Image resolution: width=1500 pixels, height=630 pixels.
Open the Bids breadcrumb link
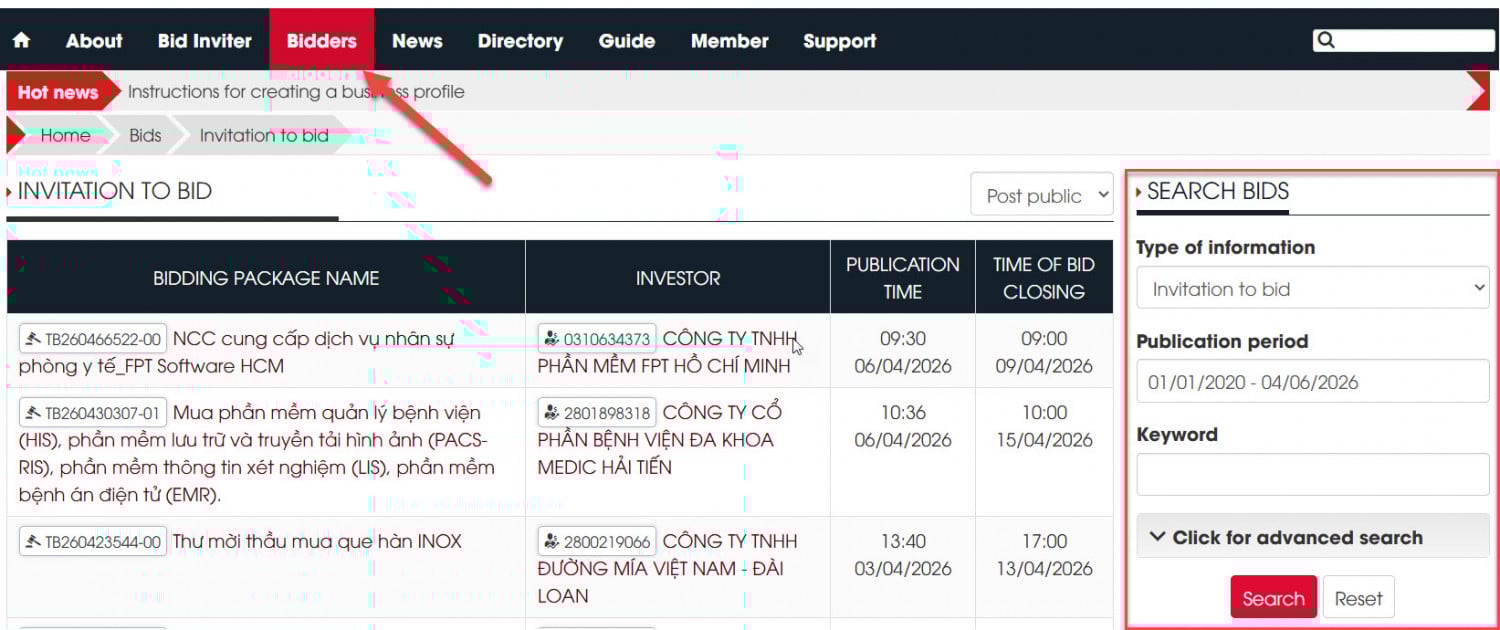pyautogui.click(x=145, y=135)
